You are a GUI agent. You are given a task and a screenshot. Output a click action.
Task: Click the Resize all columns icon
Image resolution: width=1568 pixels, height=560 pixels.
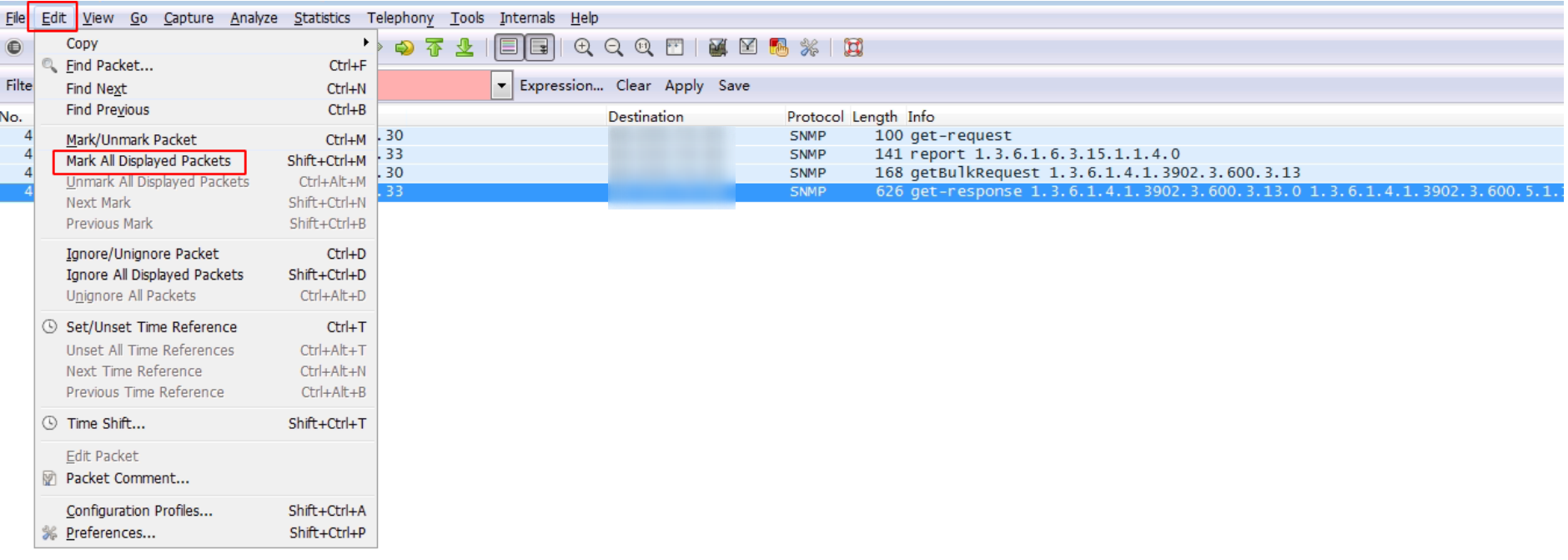coord(675,48)
